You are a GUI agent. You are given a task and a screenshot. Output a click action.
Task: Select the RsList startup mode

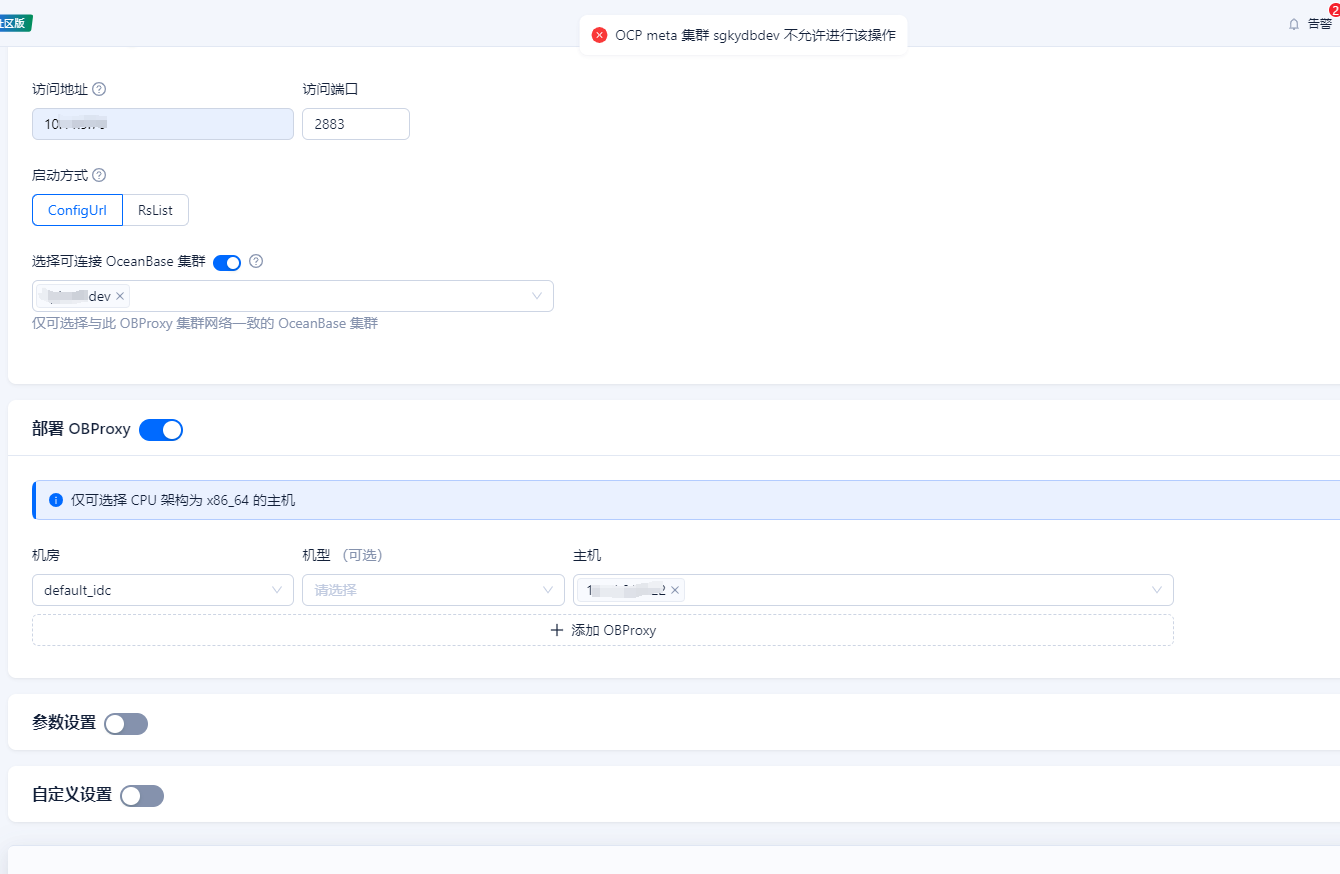tap(155, 210)
